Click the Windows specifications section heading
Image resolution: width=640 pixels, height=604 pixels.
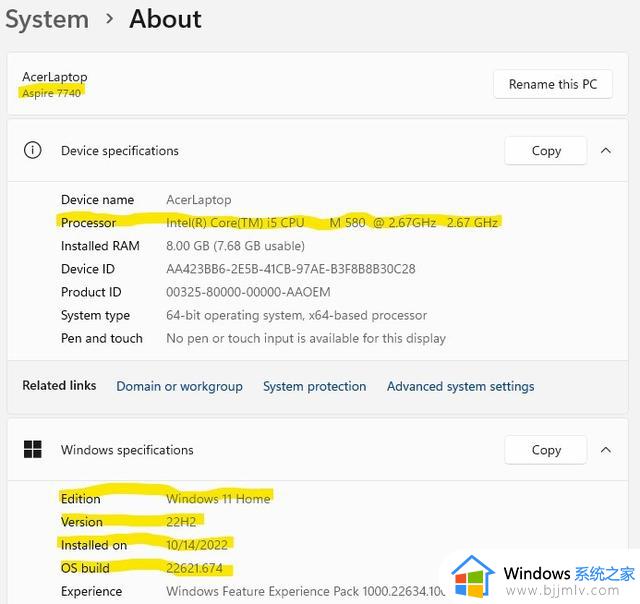coord(127,450)
